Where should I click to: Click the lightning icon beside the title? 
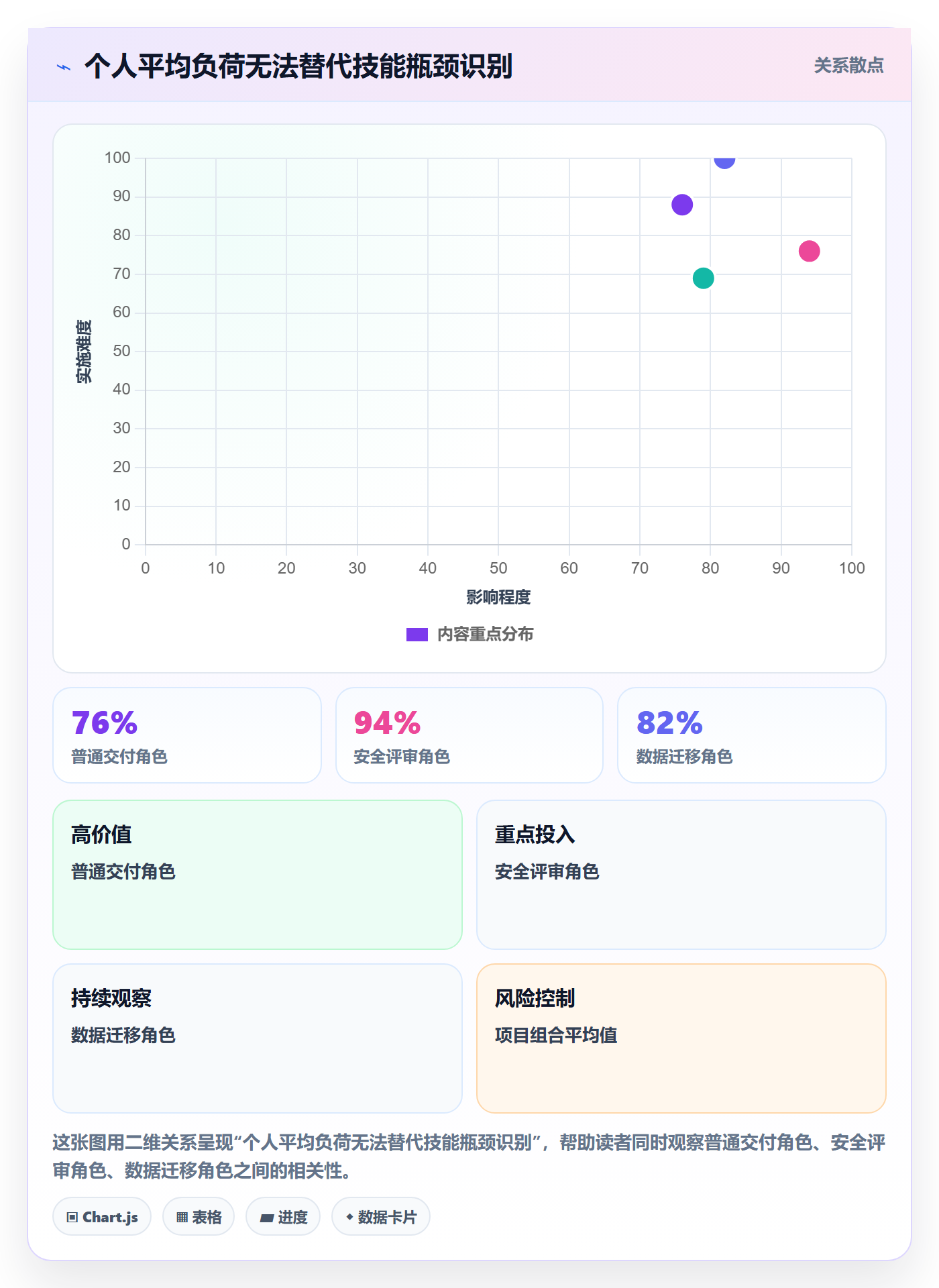click(x=64, y=67)
